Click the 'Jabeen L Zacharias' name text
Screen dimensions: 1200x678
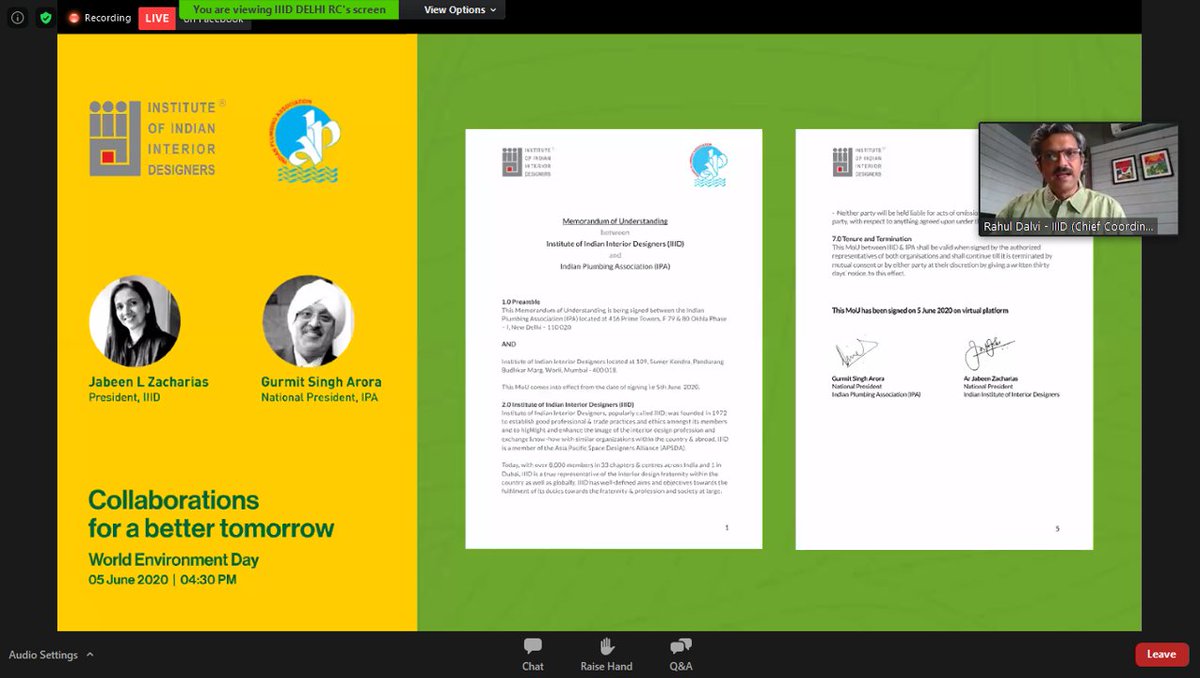[x=149, y=382]
